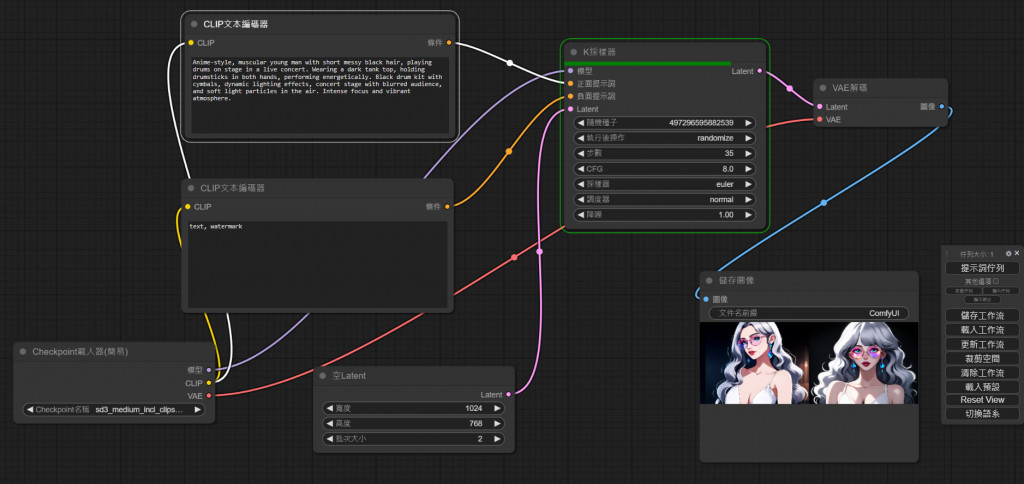Click the 載入預設 button
This screenshot has width=1024, height=484.
982,386
